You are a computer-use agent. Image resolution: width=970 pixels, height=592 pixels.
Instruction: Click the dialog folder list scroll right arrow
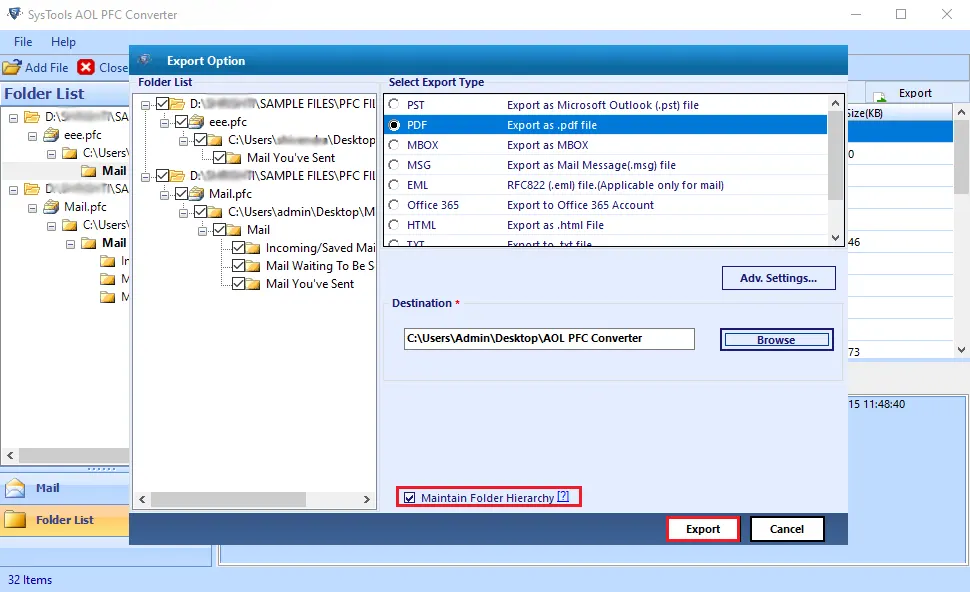click(x=367, y=499)
